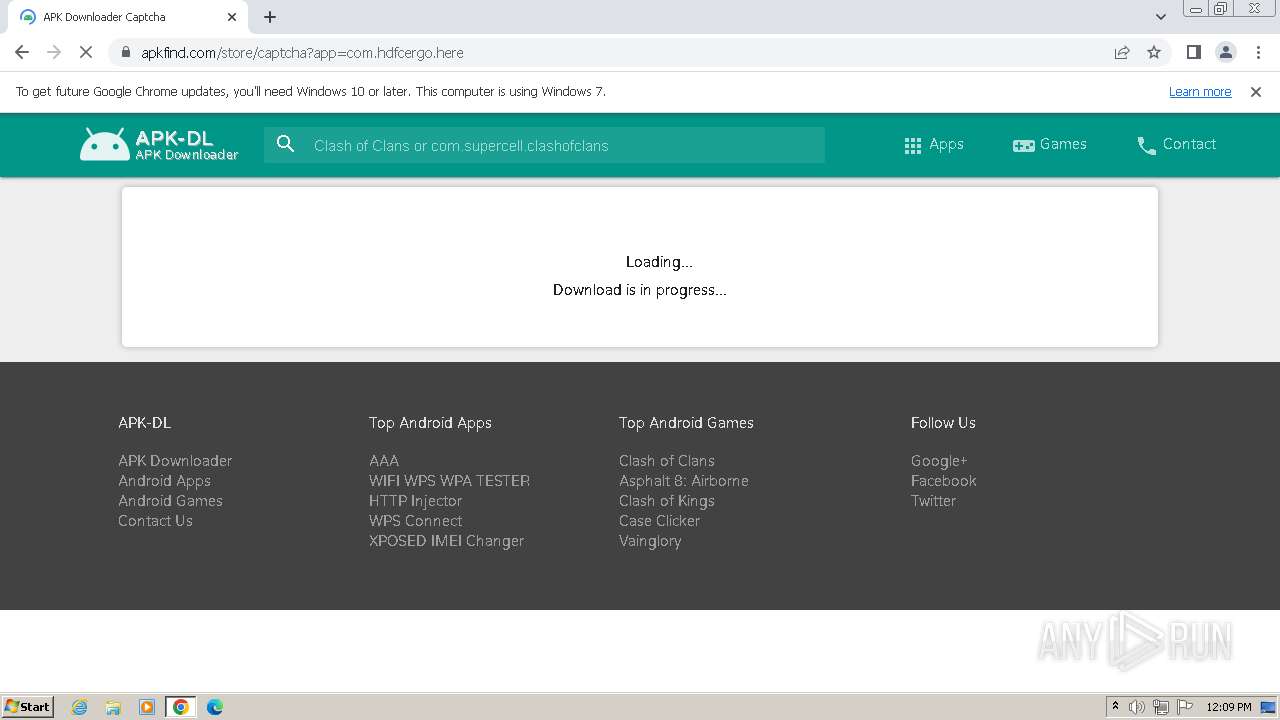Open the Games menu
The image size is (1280, 720).
(1049, 145)
